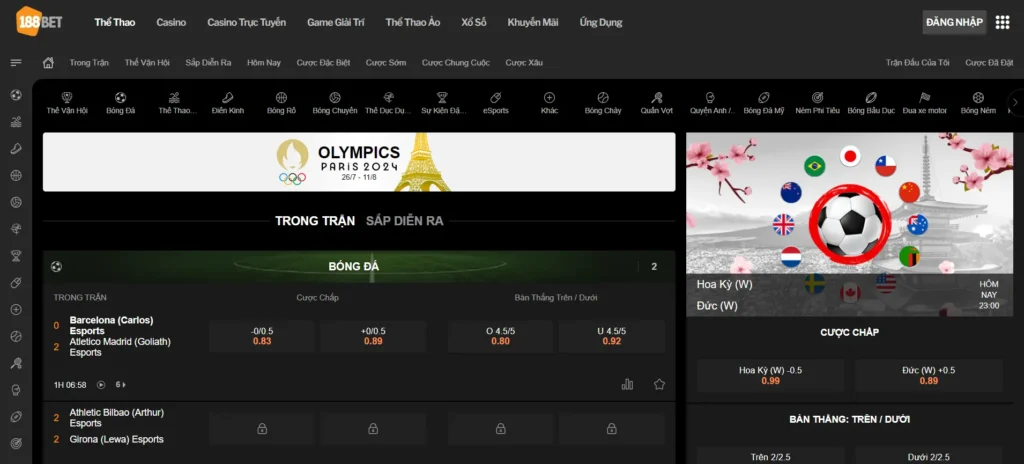Switch to the Sắp Diễn Ra tab
This screenshot has height=464, width=1024.
point(404,221)
